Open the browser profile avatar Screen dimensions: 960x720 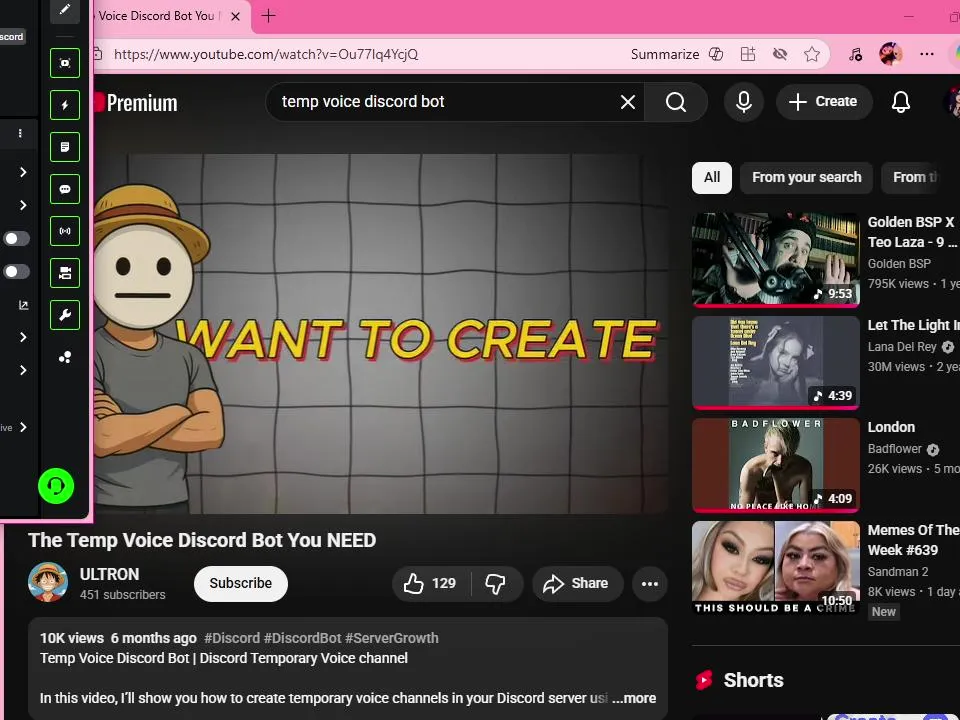click(890, 54)
